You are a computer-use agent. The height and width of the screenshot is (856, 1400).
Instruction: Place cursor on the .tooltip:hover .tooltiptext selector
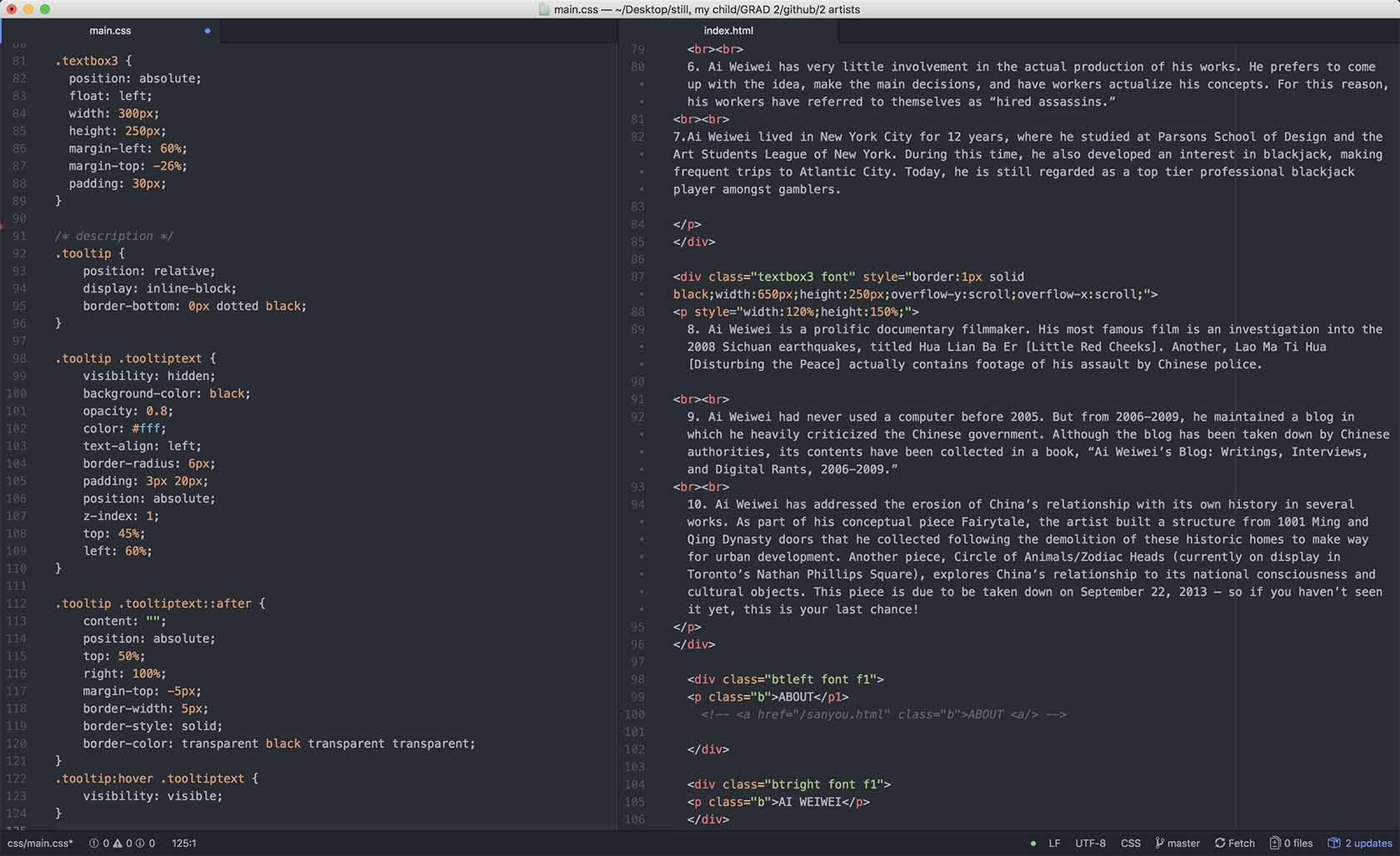[150, 778]
